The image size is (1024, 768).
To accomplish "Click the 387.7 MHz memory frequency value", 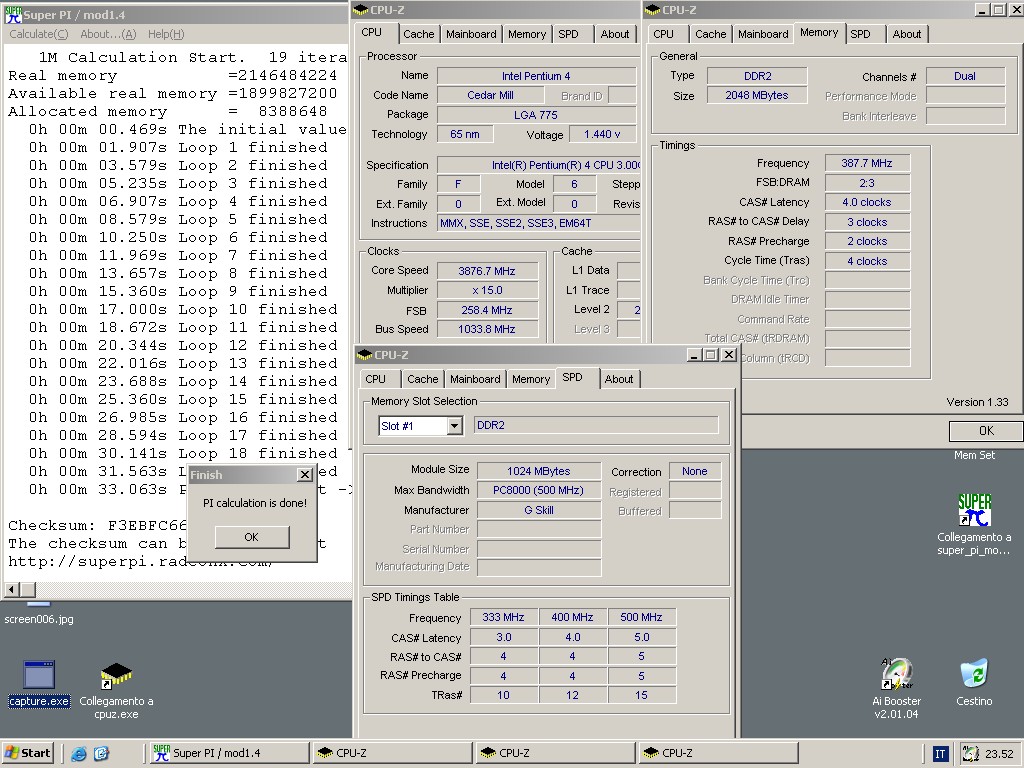I will click(x=867, y=163).
